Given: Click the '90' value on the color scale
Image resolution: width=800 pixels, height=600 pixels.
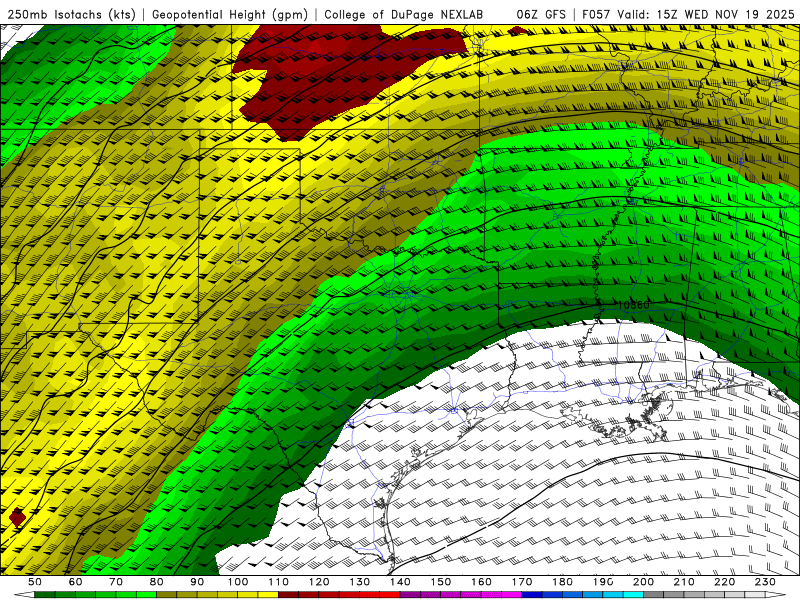Looking at the screenshot, I should [x=197, y=582].
